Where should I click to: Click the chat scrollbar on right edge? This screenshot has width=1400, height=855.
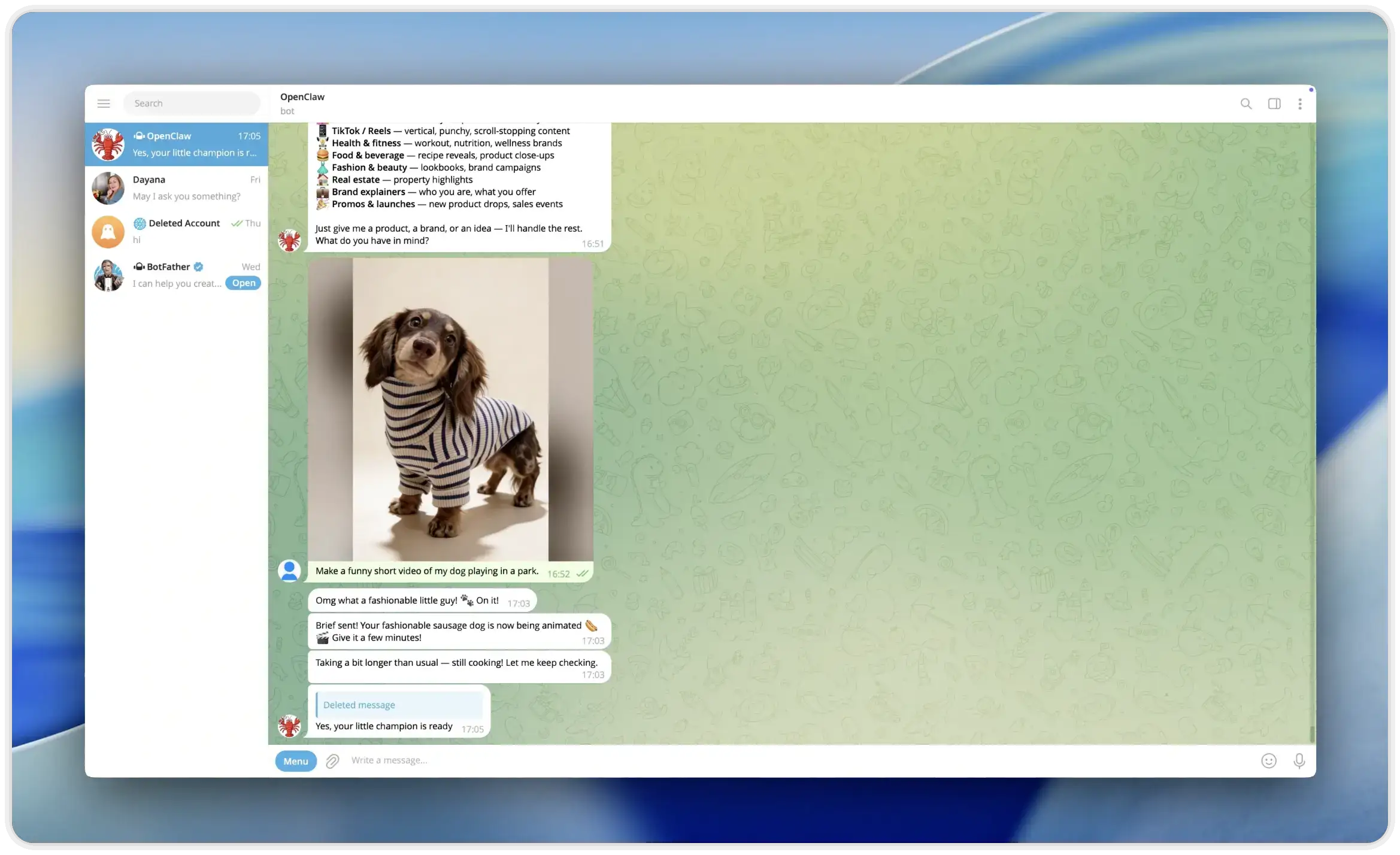pos(1311,733)
